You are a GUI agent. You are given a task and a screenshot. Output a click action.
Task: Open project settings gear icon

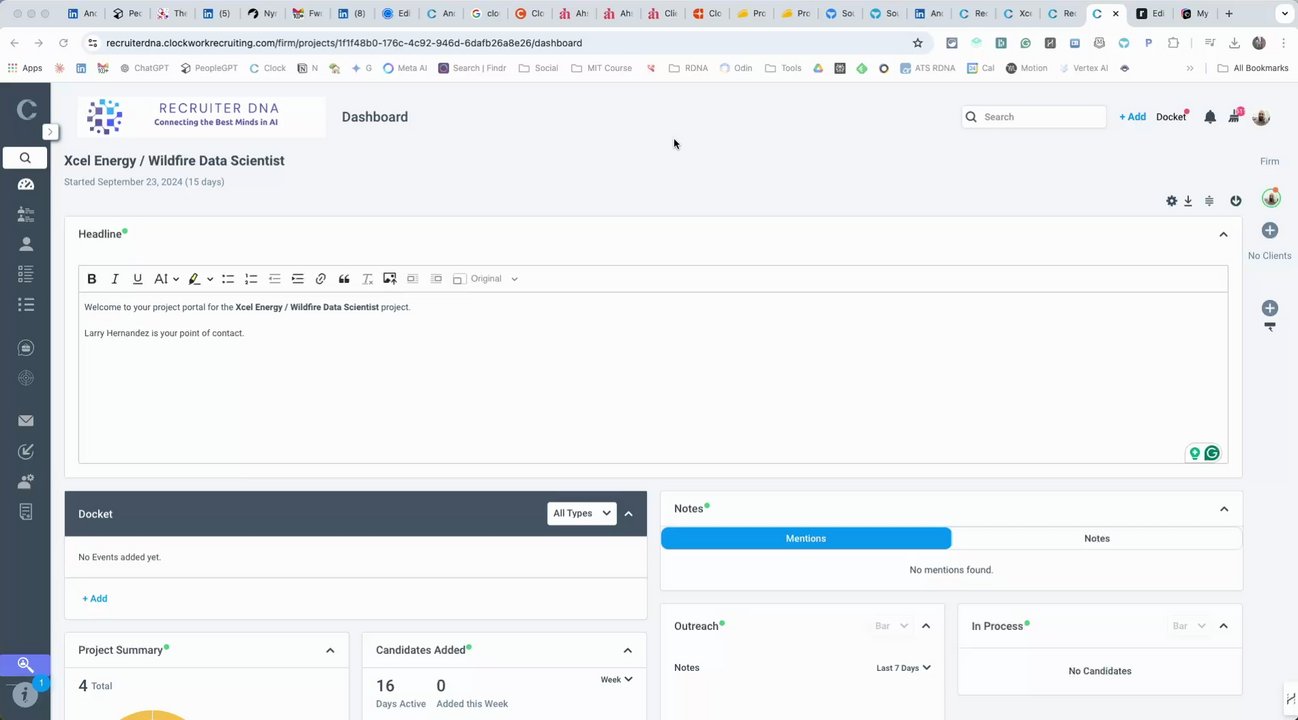point(1171,201)
